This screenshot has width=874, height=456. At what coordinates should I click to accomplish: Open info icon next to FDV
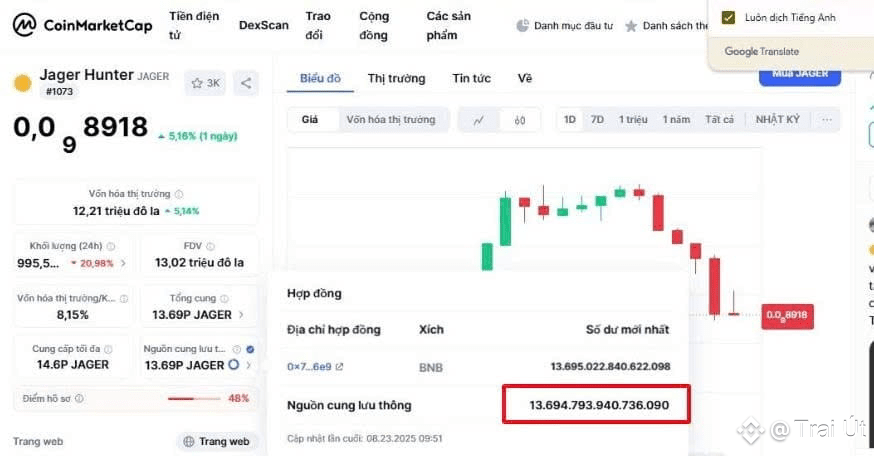210,246
